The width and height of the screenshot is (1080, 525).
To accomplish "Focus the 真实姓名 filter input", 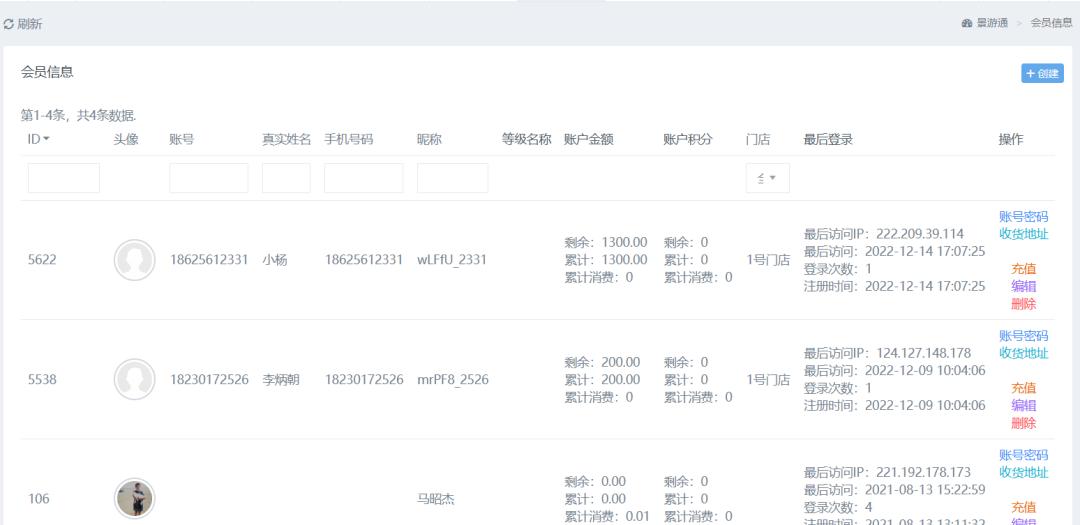I will (x=286, y=178).
